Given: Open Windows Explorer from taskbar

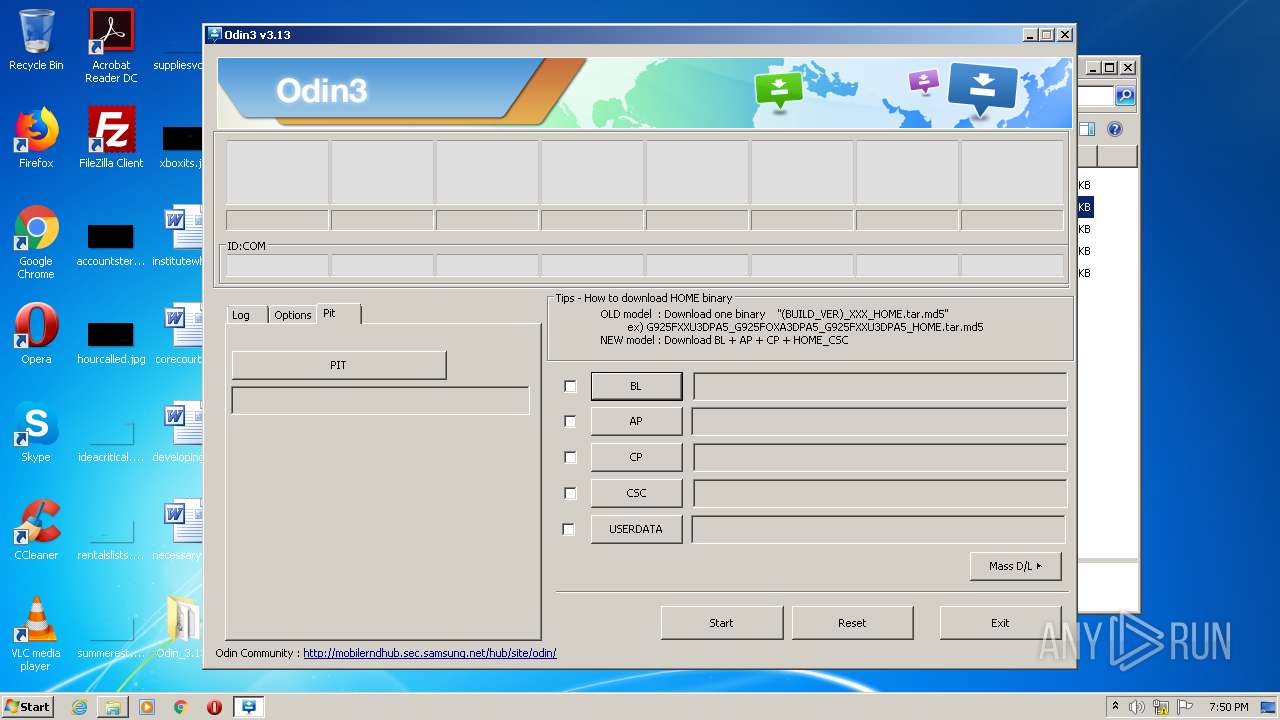Looking at the screenshot, I should [x=113, y=707].
